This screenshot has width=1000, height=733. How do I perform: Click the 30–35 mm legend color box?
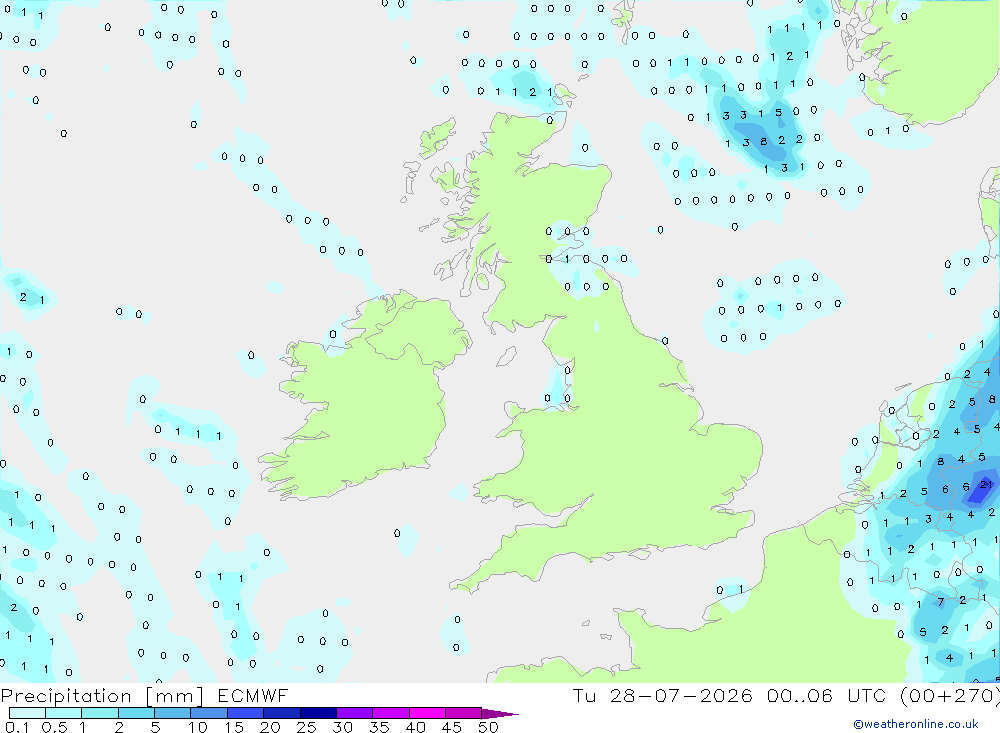pos(354,713)
